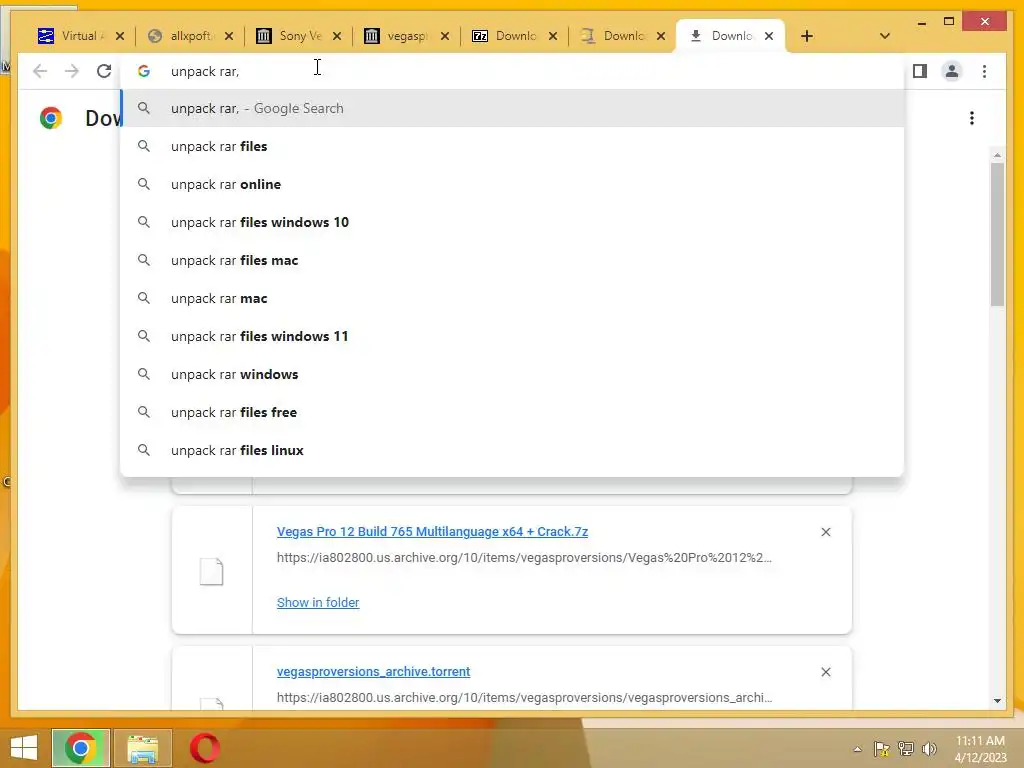Click the scrollbar up arrow
Viewport: 1024px width, 768px height.
997,155
